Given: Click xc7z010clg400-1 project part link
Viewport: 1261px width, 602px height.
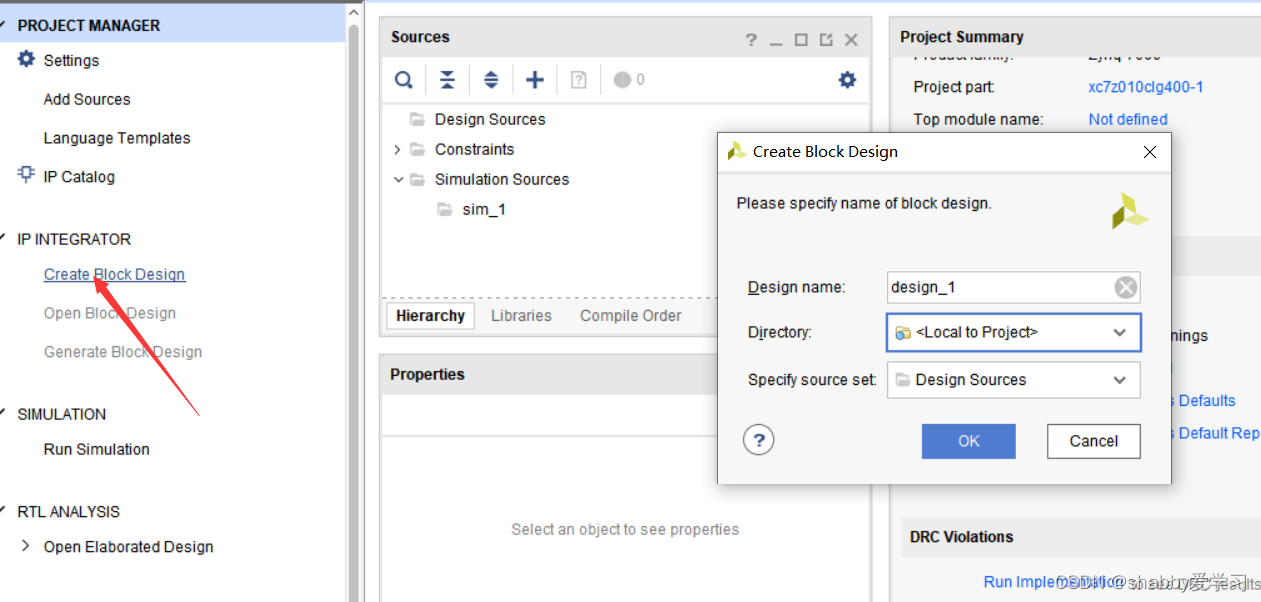Looking at the screenshot, I should 1146,87.
